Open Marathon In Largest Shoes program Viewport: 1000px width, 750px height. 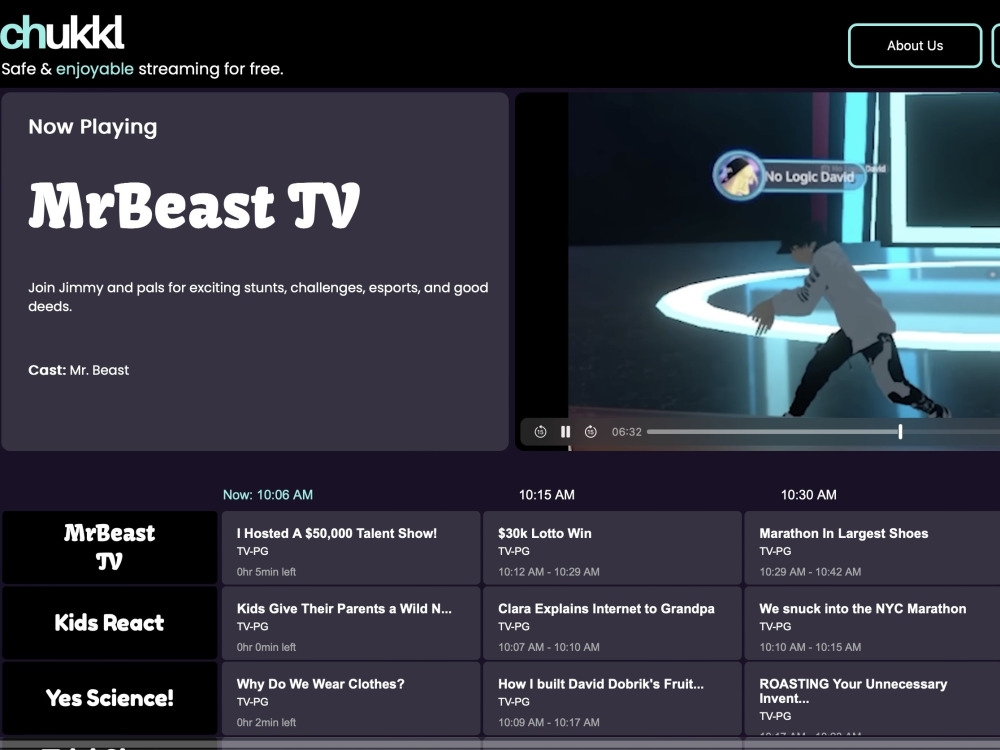(872, 547)
